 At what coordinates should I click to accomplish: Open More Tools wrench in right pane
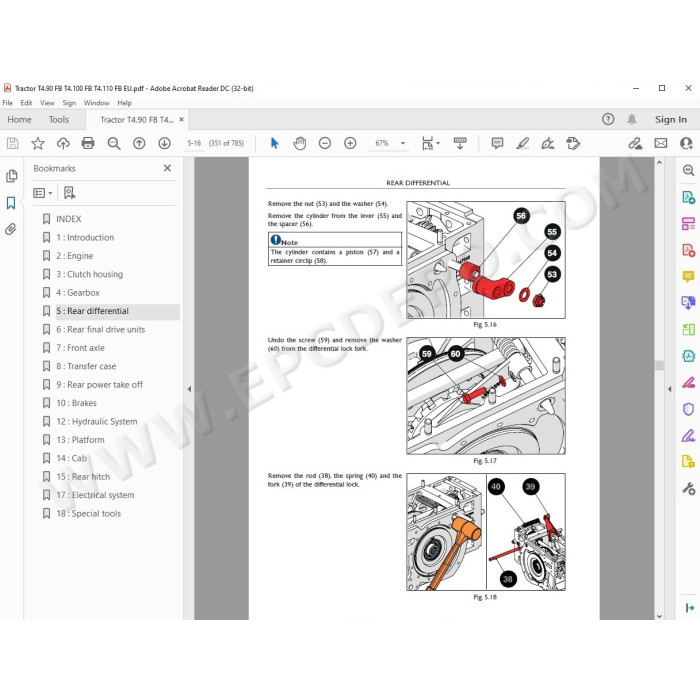point(688,488)
